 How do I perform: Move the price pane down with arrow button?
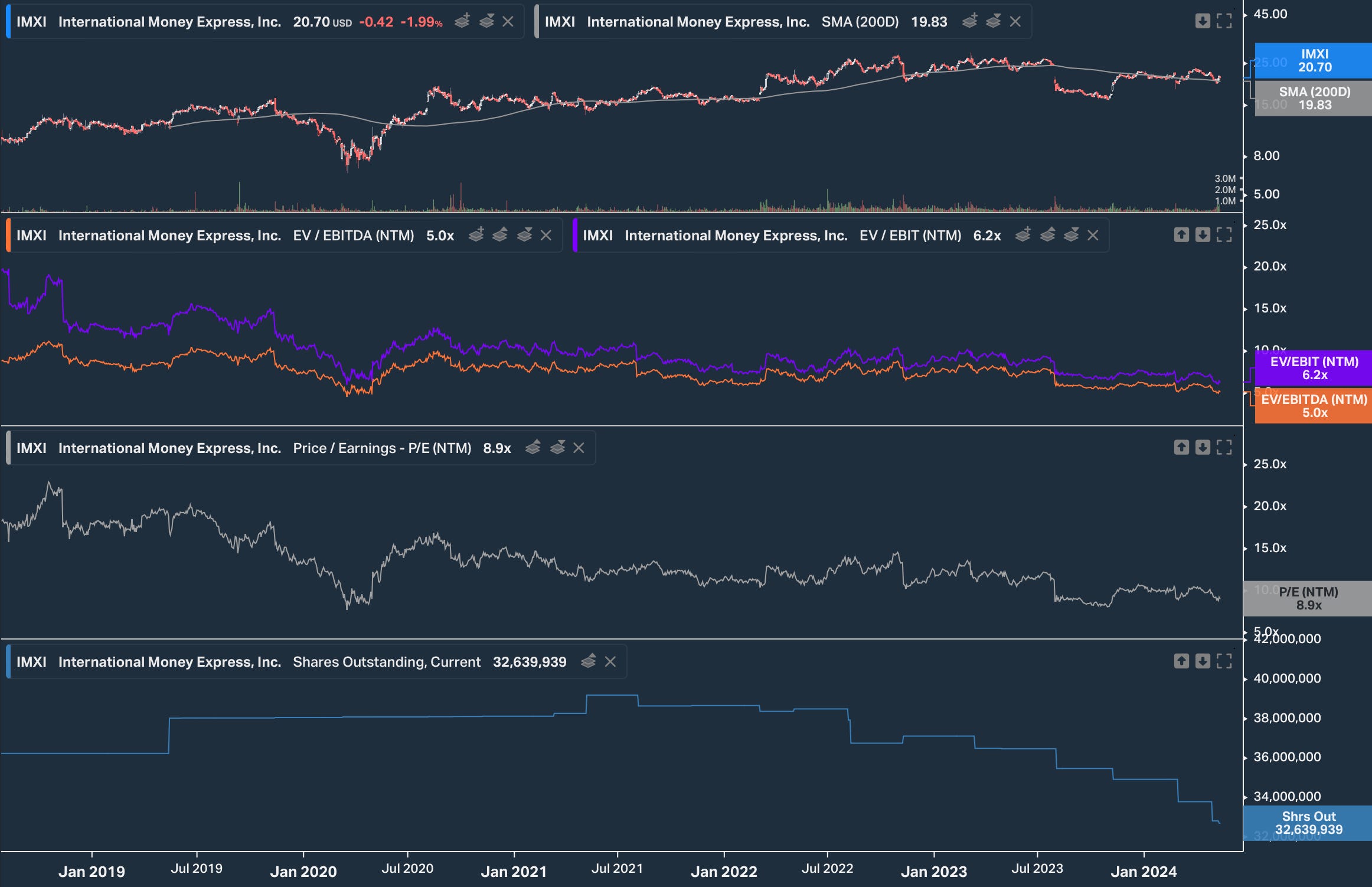click(1203, 21)
